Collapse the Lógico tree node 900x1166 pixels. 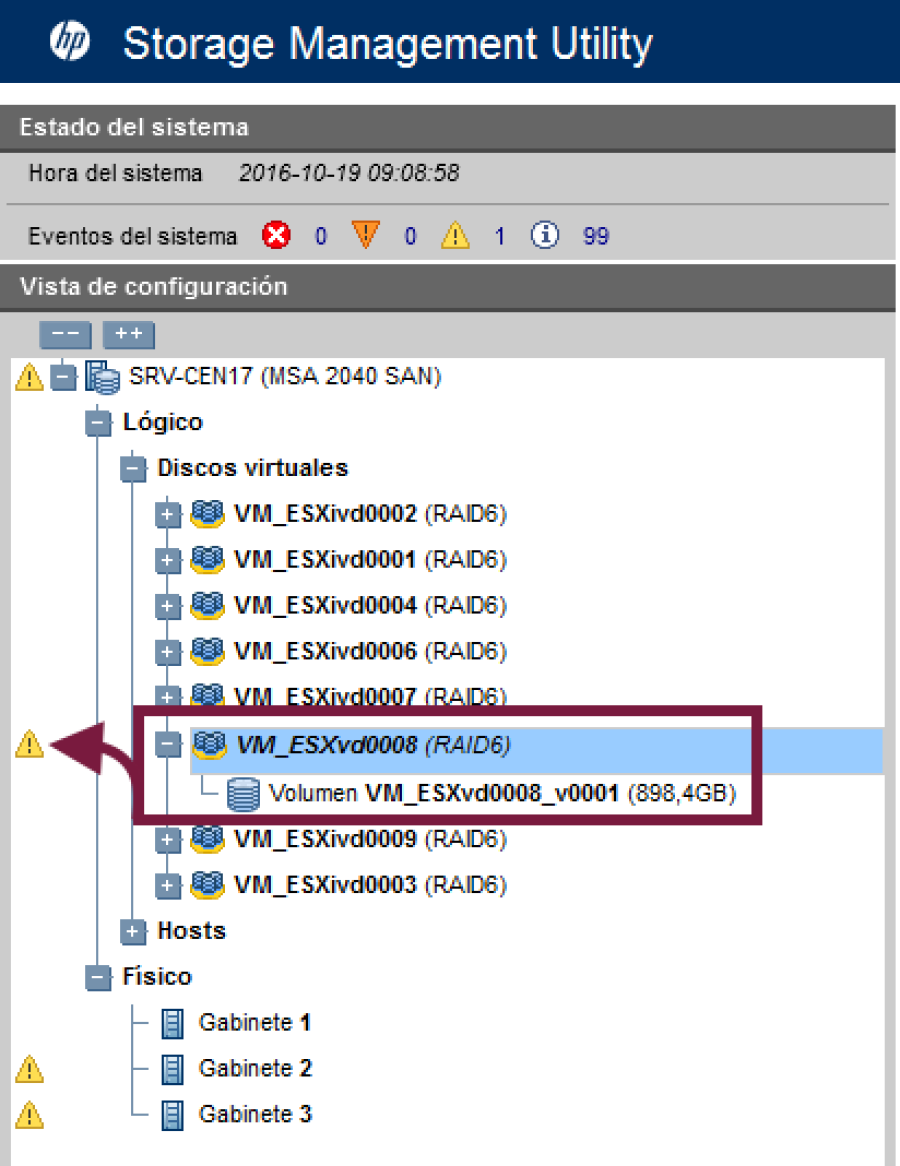pyautogui.click(x=98, y=423)
